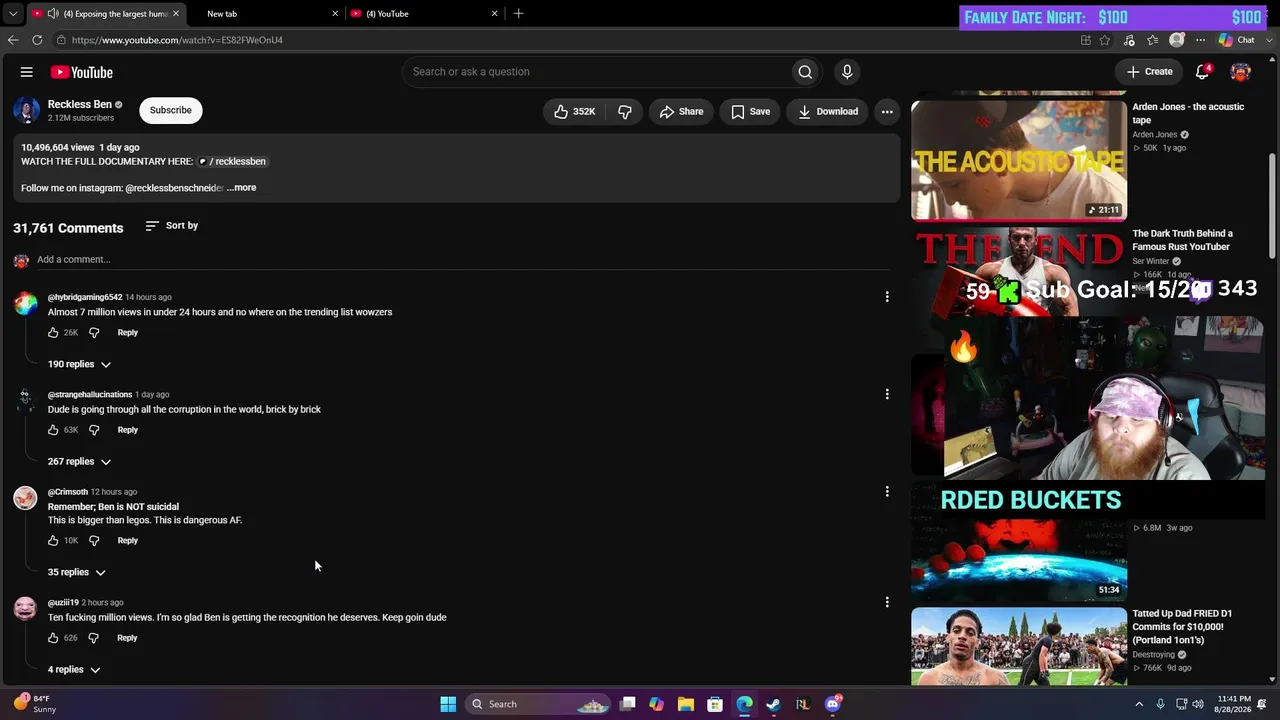
Task: Like the comment by @strangehallucinations
Action: tap(53, 430)
